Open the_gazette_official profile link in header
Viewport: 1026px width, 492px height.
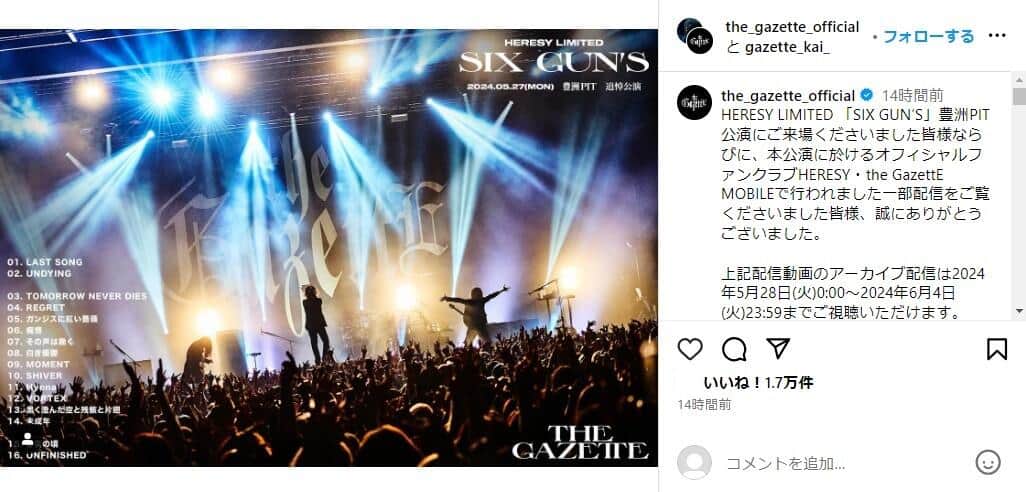pyautogui.click(x=792, y=27)
